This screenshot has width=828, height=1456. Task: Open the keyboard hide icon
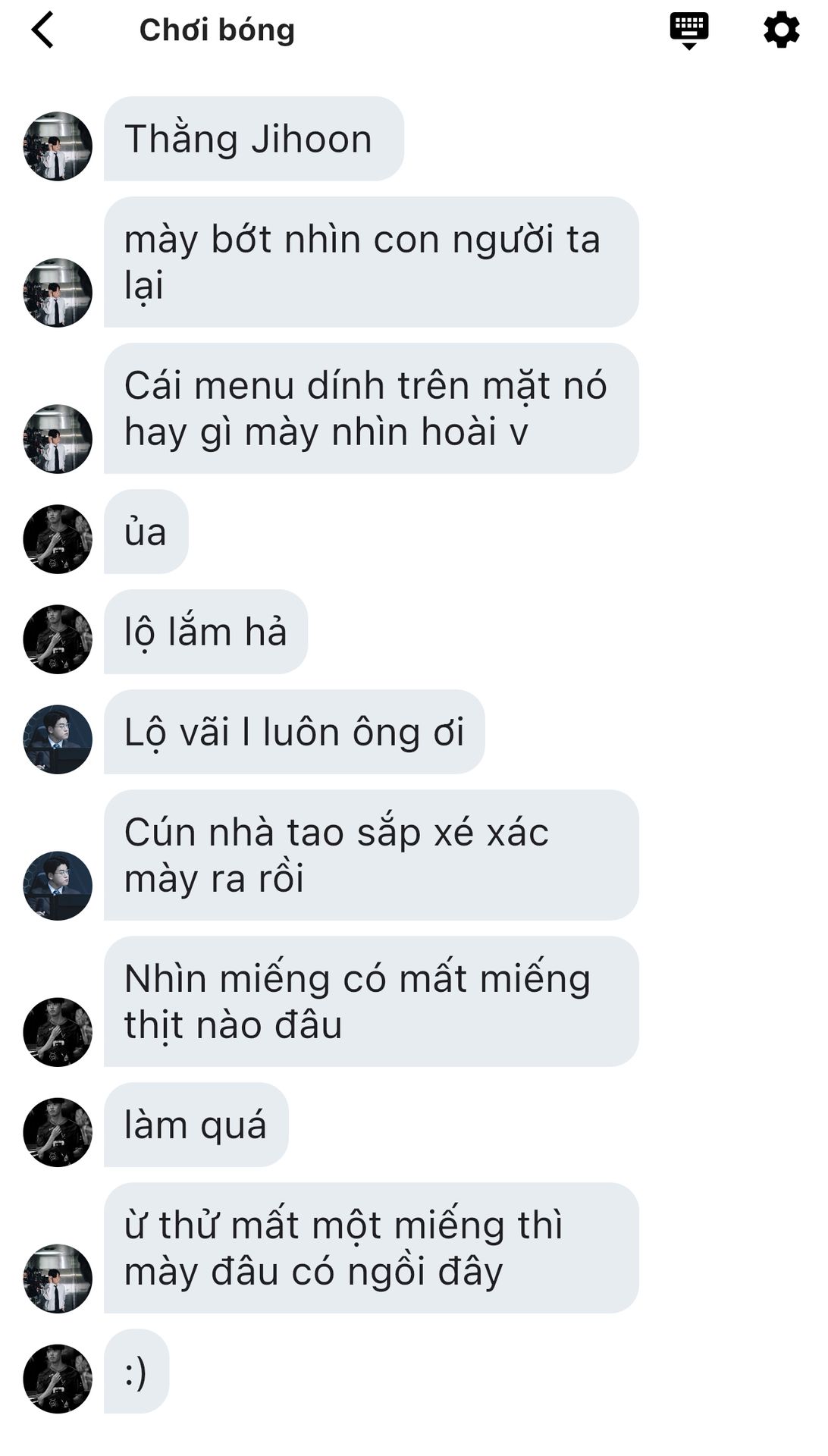688,31
